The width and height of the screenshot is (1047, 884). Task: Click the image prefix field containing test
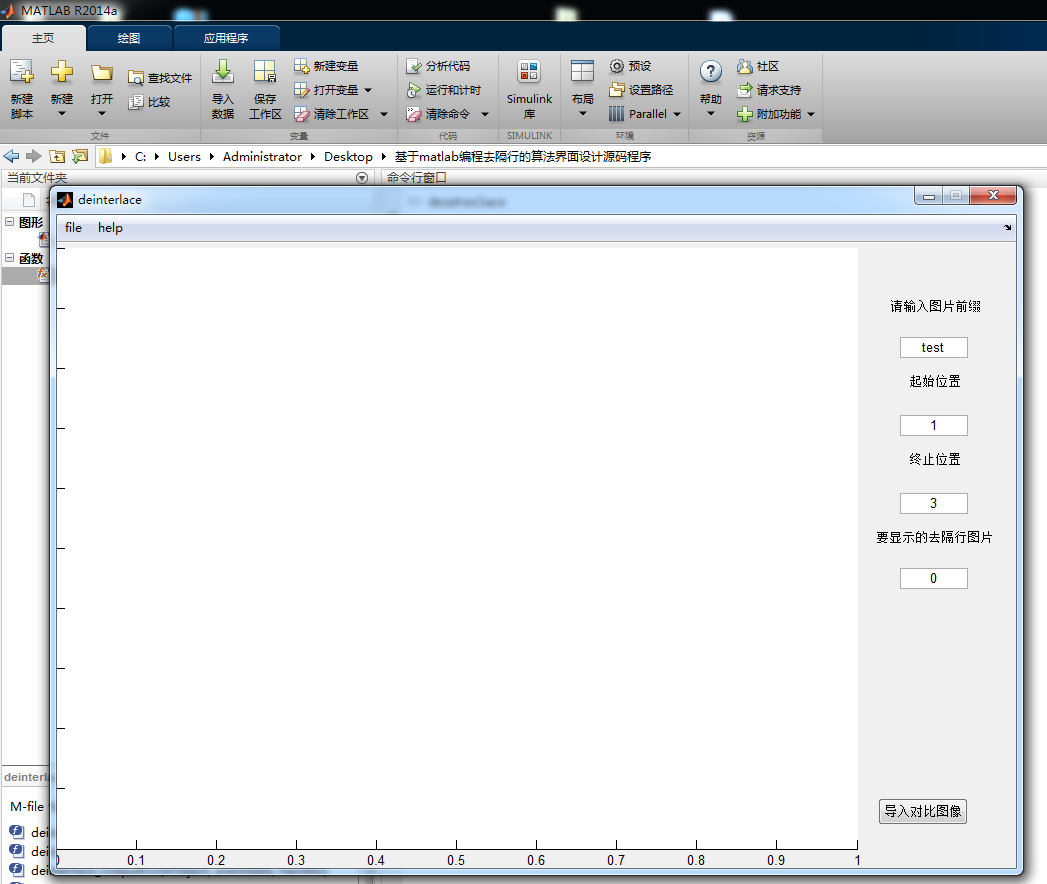(933, 347)
